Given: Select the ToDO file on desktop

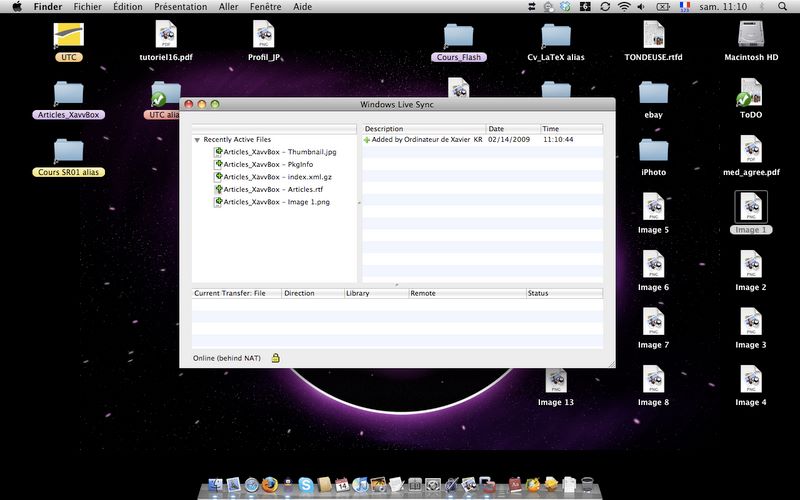Looking at the screenshot, I should pos(751,98).
